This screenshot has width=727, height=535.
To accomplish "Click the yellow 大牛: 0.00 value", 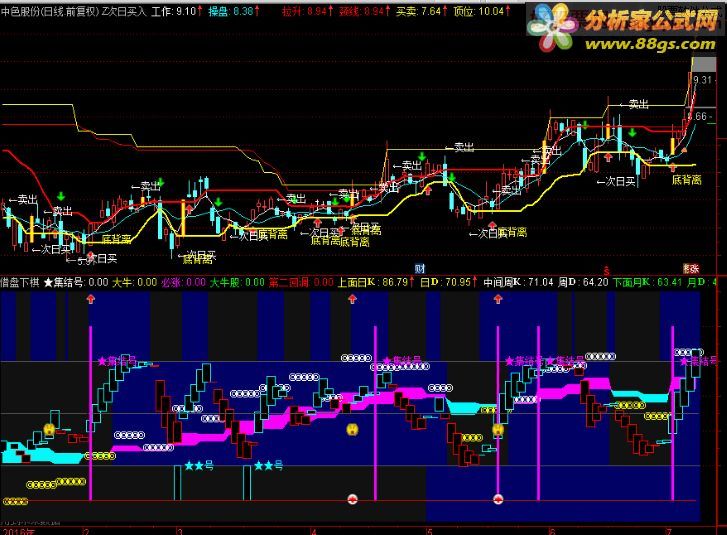I will (134, 282).
